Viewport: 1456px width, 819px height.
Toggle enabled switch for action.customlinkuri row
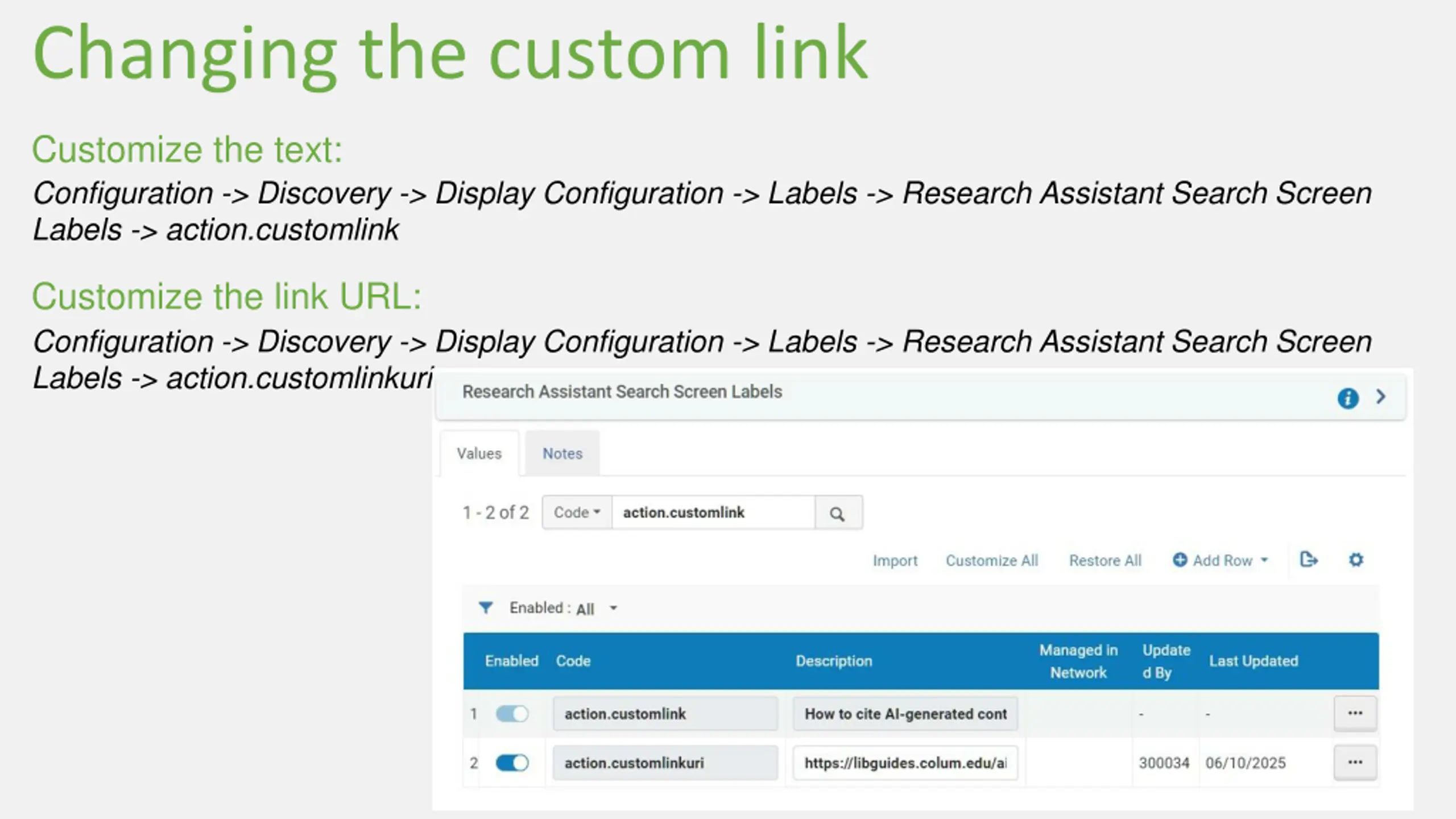[x=512, y=763]
